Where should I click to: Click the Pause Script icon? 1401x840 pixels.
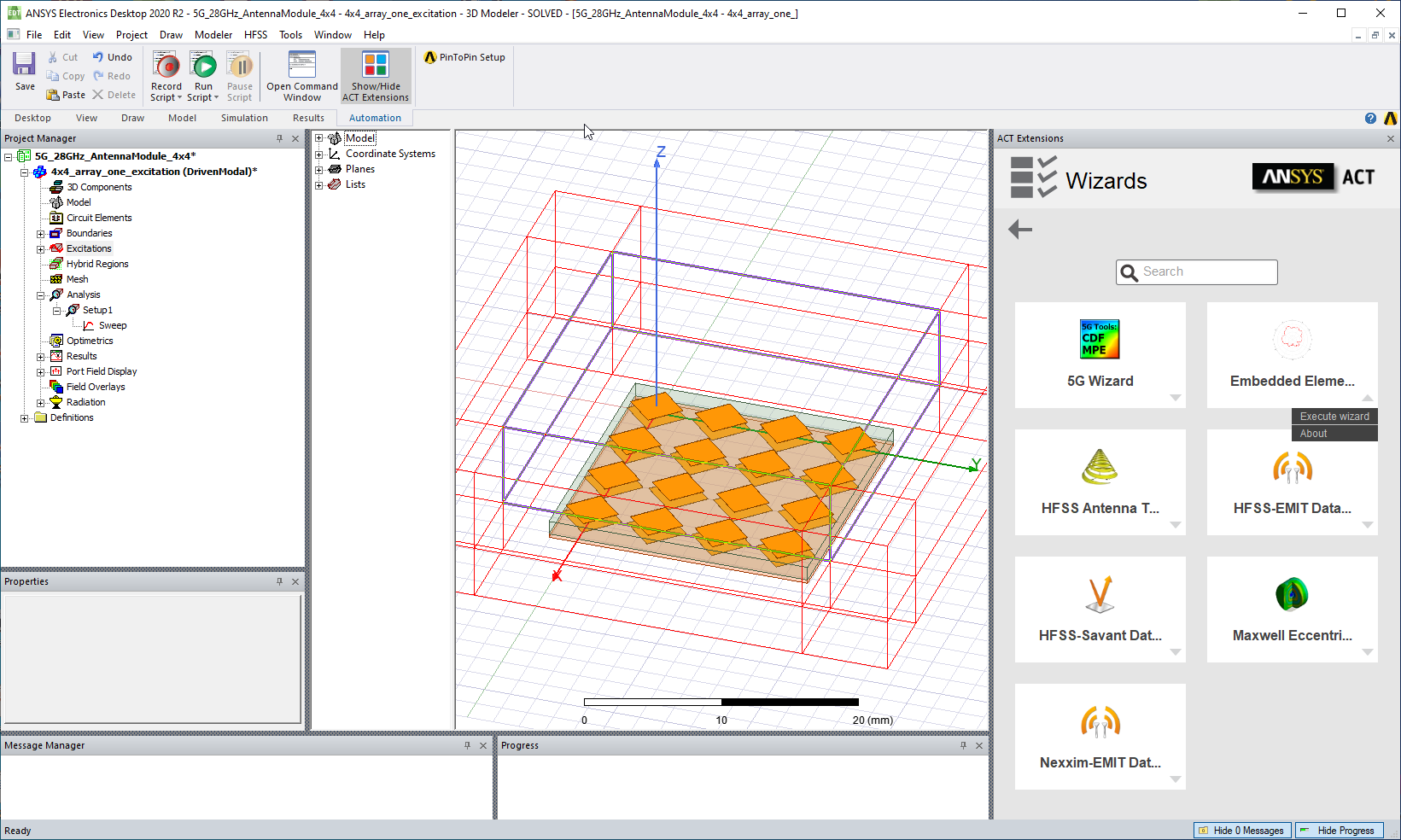coord(240,65)
